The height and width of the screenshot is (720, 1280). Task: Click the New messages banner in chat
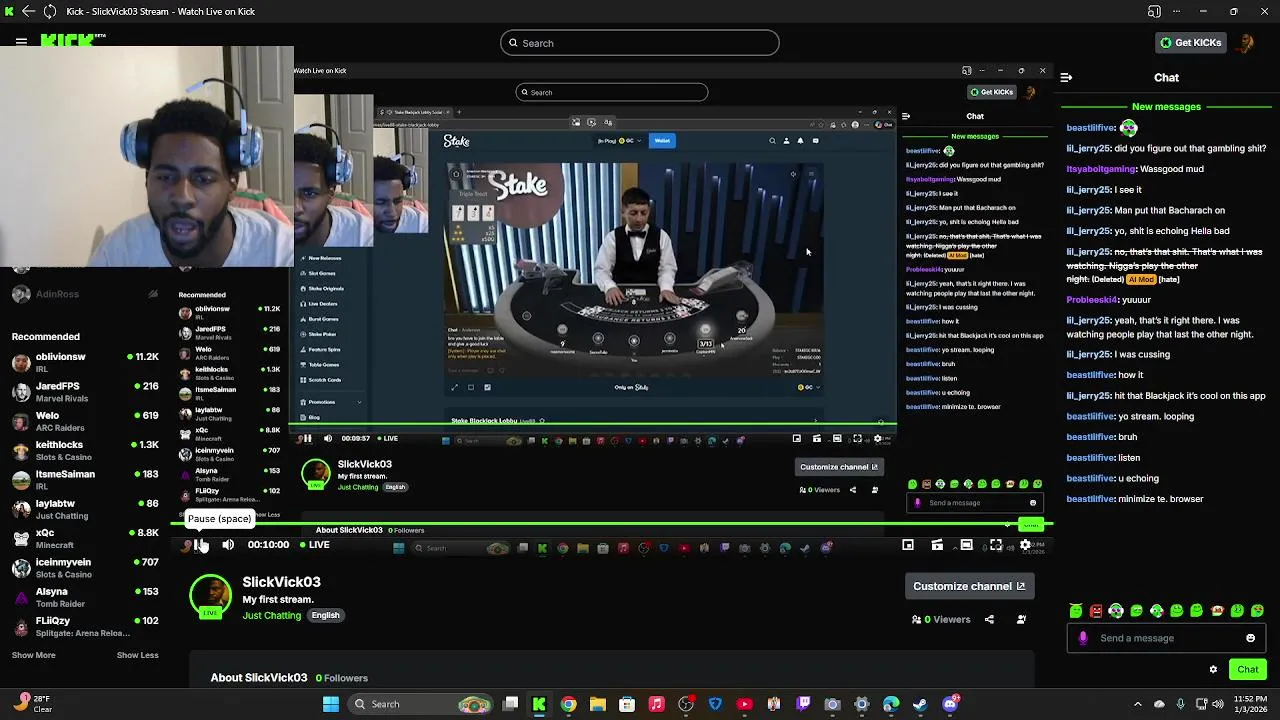tap(1166, 106)
